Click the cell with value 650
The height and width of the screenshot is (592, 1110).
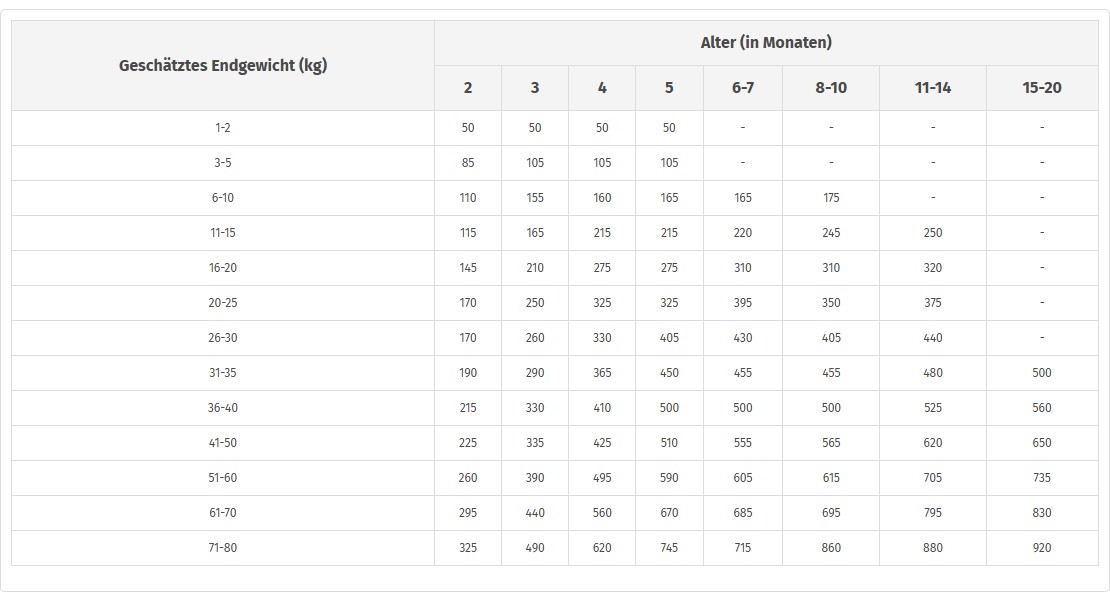[1042, 443]
